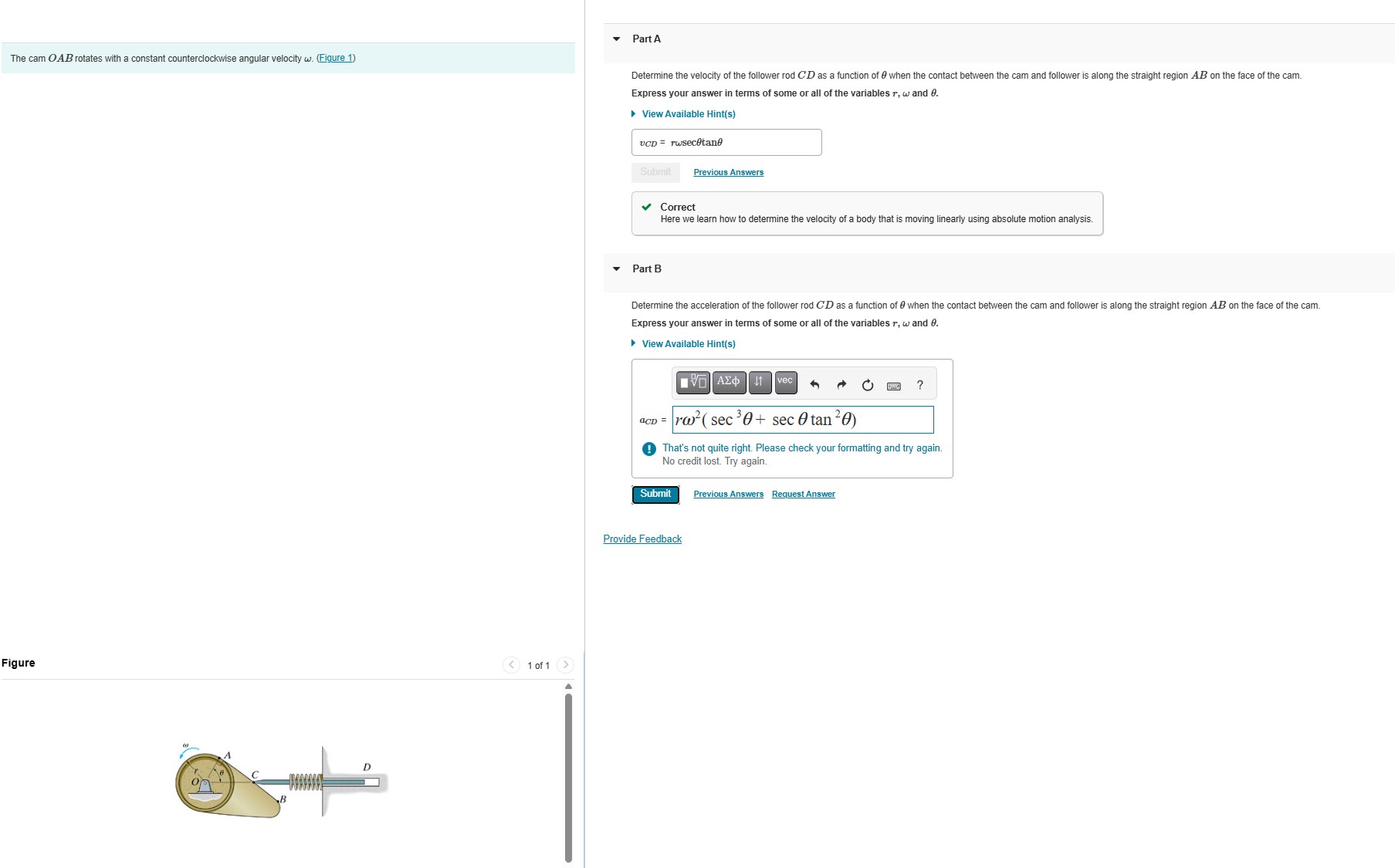Open the equation editor help
This screenshot has height=868, width=1395.
[919, 383]
